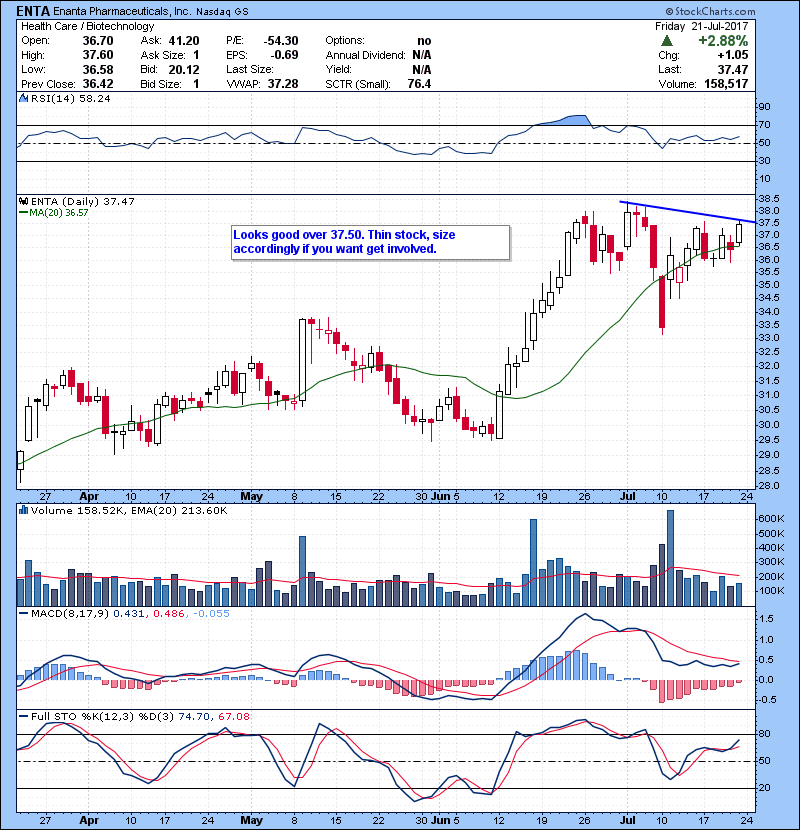Click the Last price 37.47
Image resolution: width=800 pixels, height=830 pixels.
point(733,69)
